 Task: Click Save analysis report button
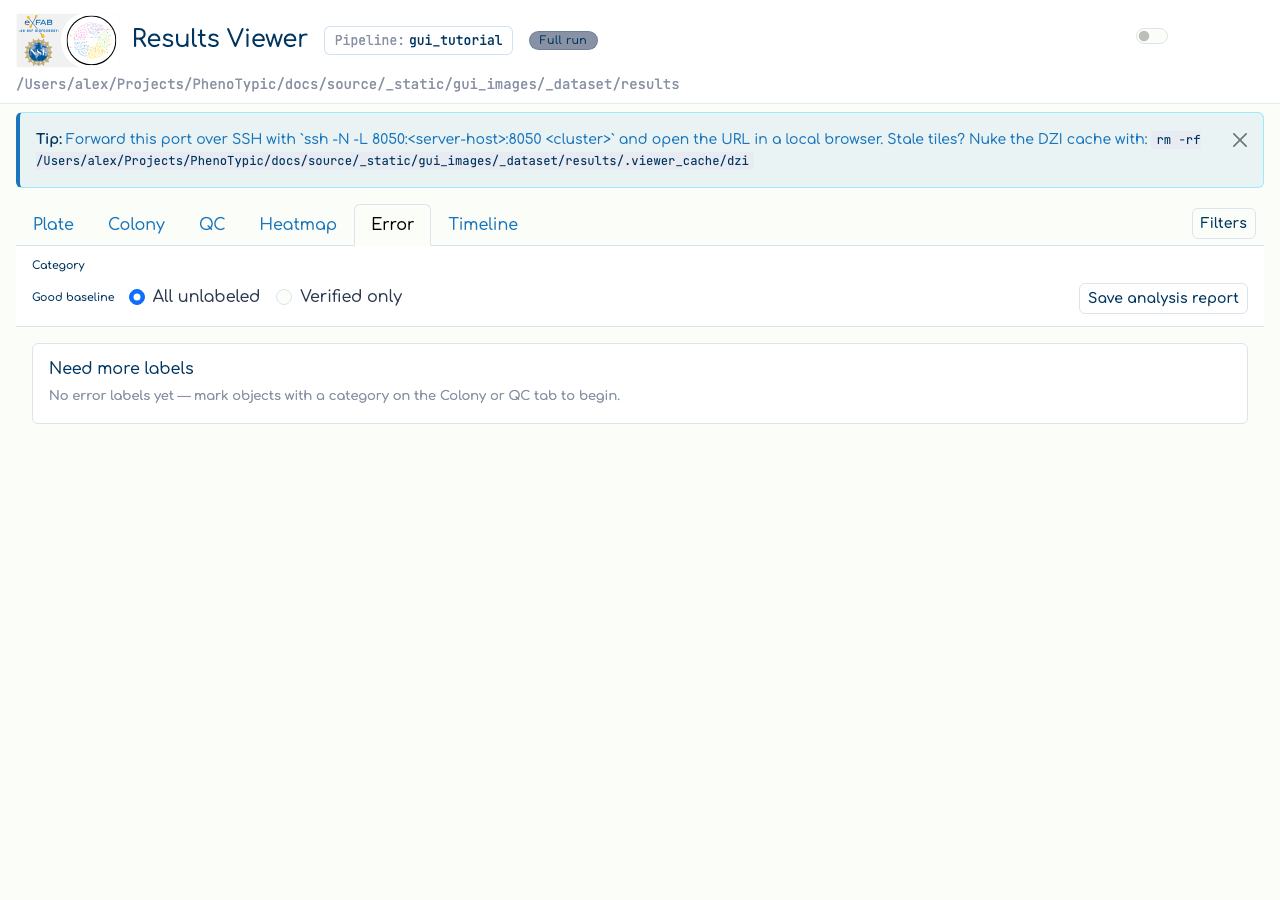[1163, 298]
